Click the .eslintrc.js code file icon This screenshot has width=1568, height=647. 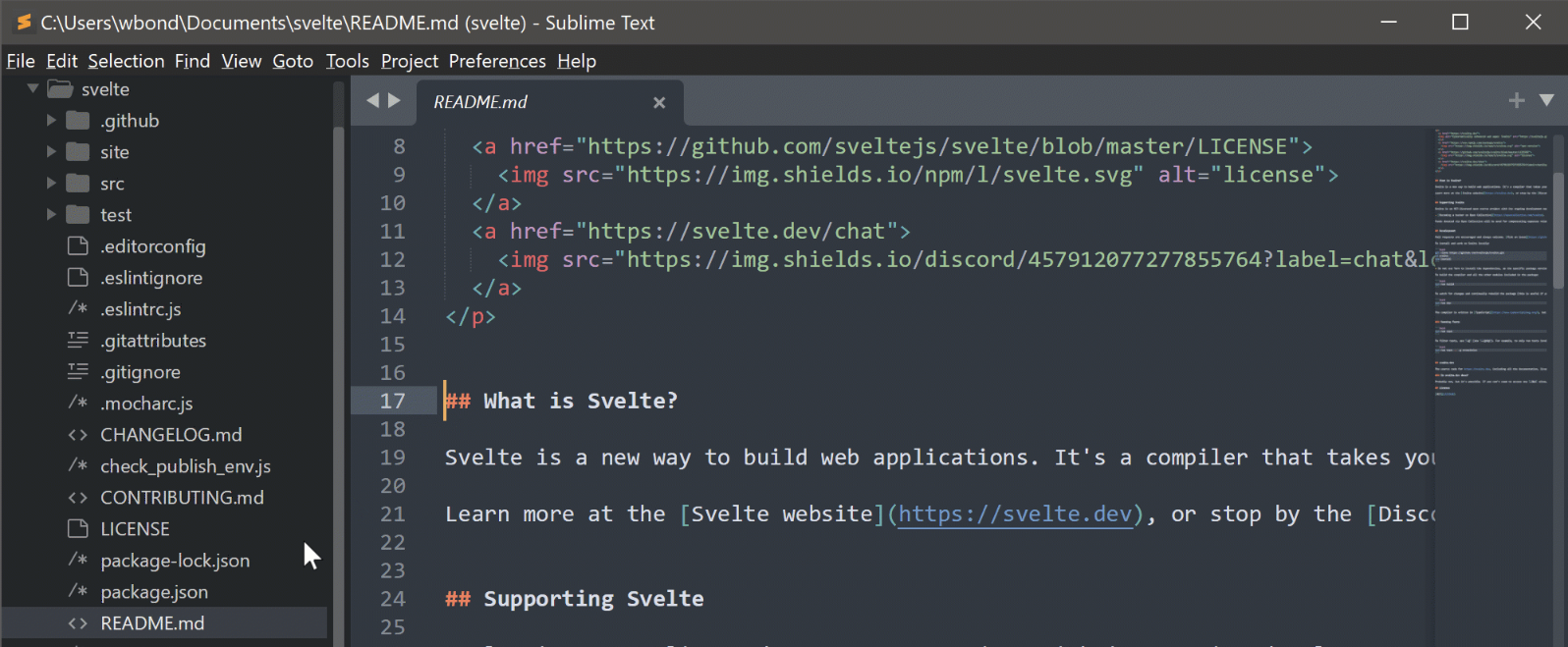tap(78, 308)
